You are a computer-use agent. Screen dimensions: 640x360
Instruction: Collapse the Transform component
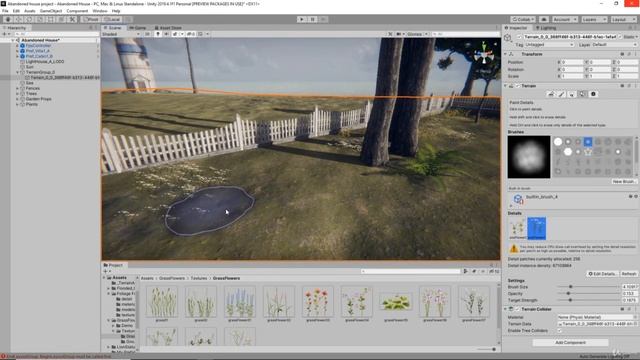(505, 54)
